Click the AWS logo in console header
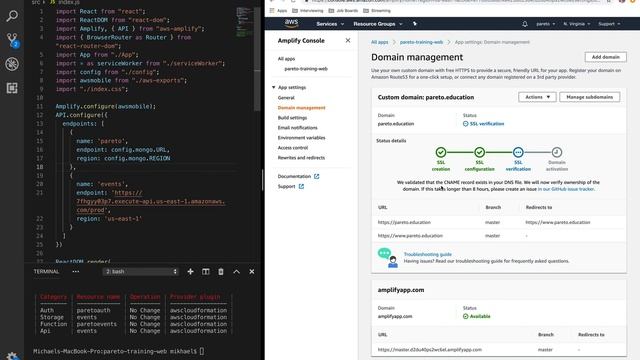The height and width of the screenshot is (360, 640). 291,23
